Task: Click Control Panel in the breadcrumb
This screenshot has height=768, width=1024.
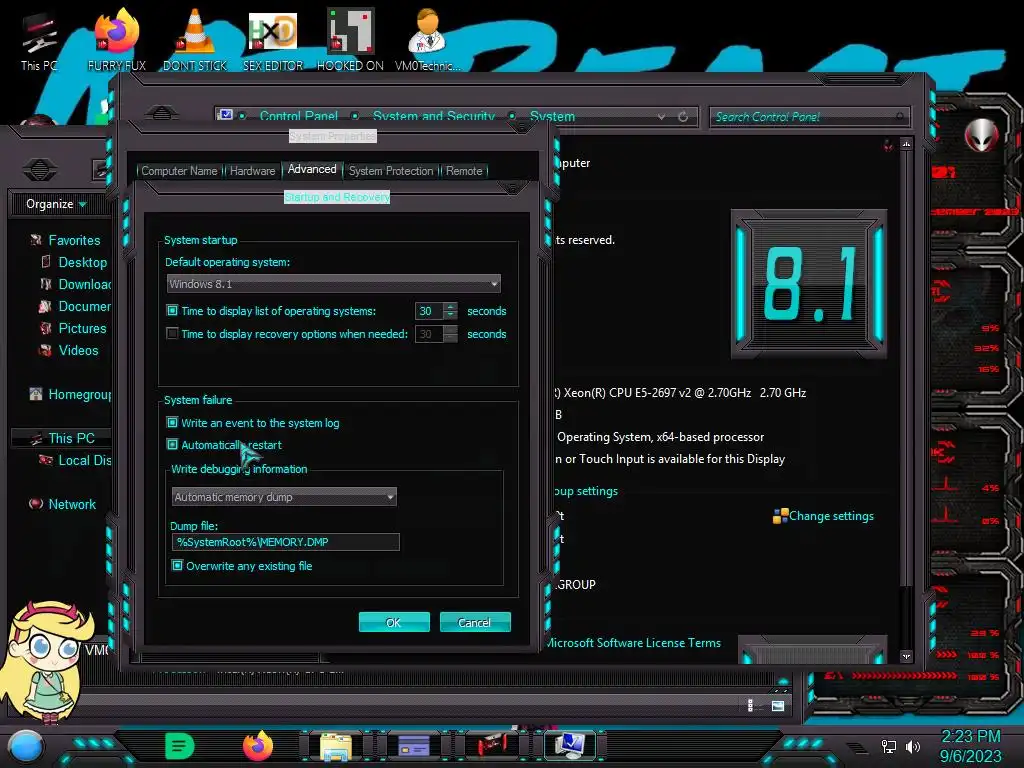Action: tap(298, 116)
